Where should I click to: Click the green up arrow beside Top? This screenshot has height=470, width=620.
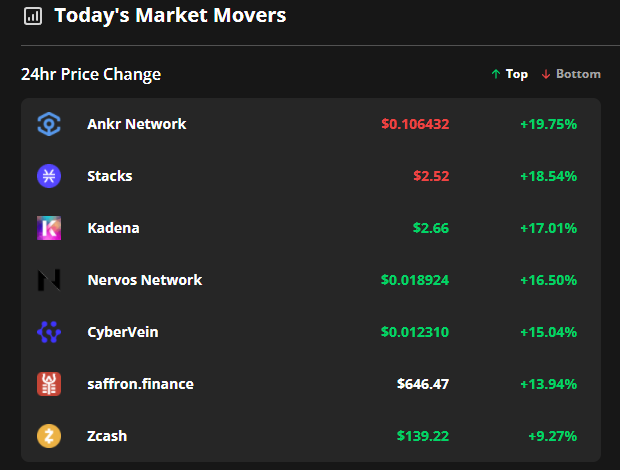click(x=496, y=74)
